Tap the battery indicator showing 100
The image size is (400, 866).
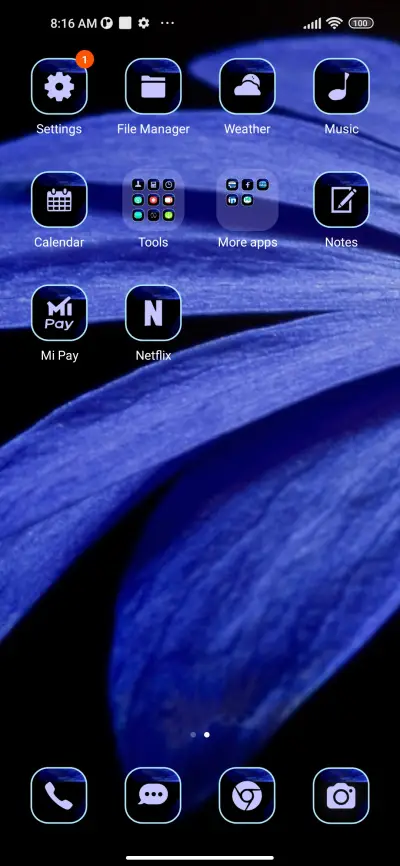(x=361, y=23)
